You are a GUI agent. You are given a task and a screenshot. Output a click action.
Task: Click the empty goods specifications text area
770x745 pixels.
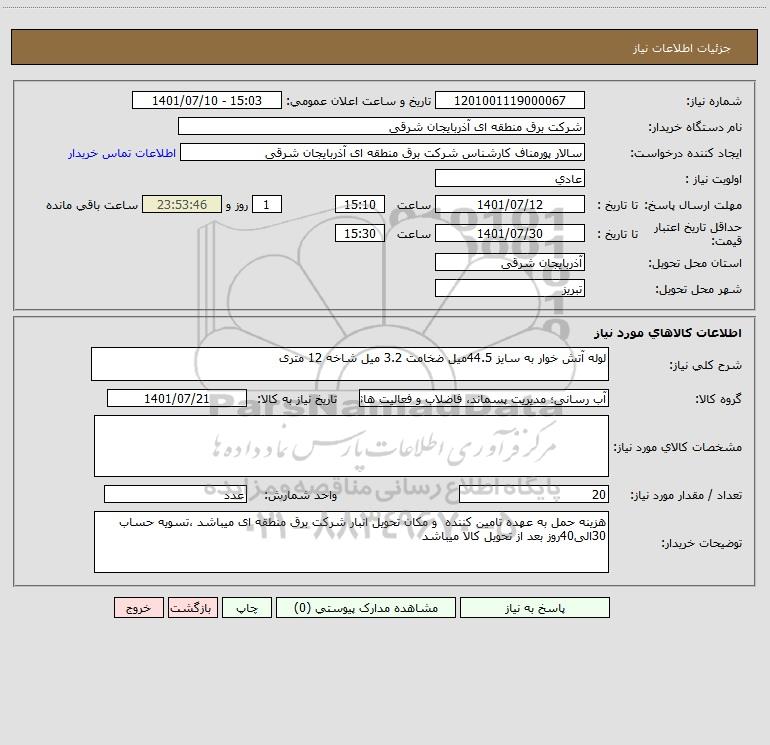click(351, 446)
